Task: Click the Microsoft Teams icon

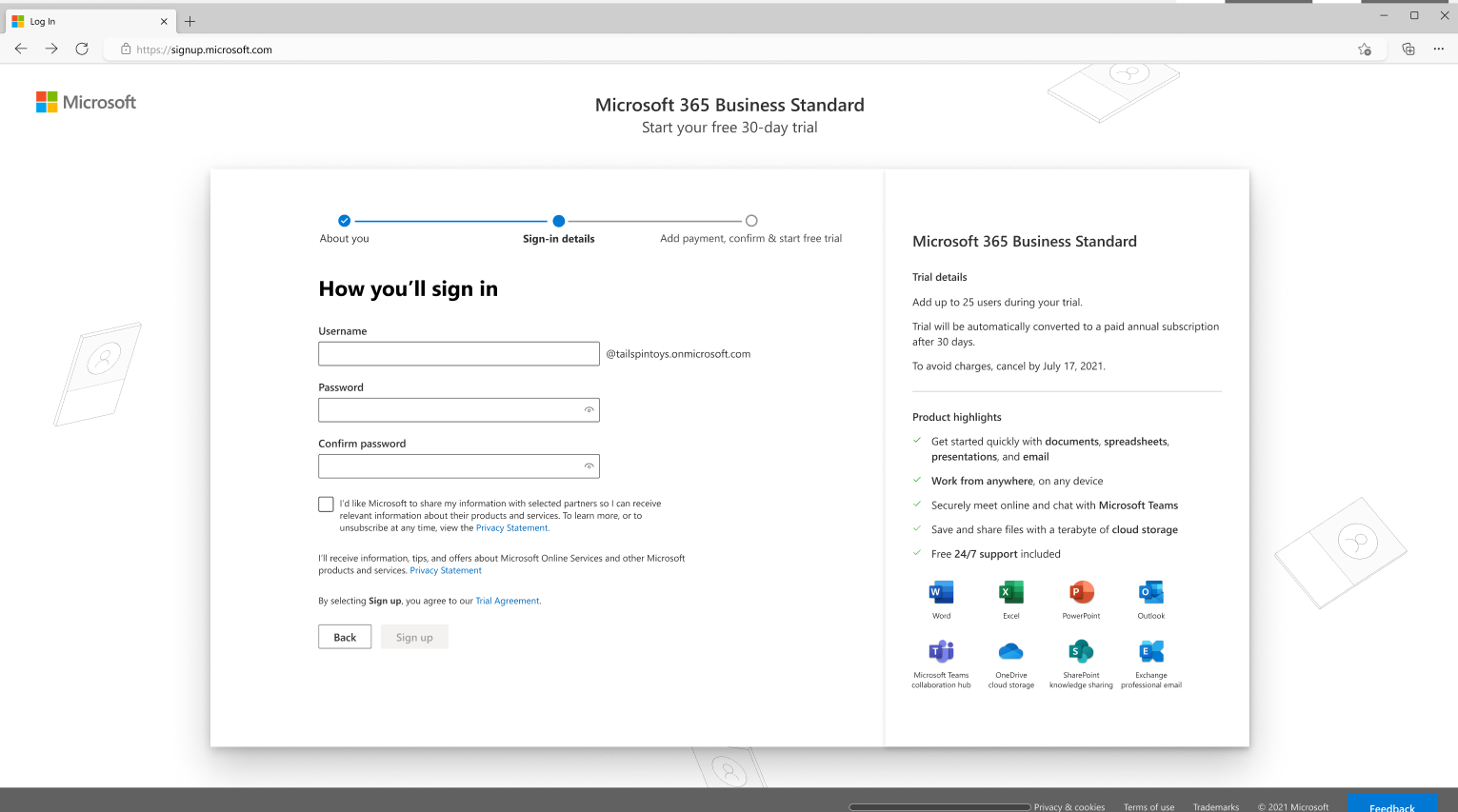Action: (x=941, y=651)
